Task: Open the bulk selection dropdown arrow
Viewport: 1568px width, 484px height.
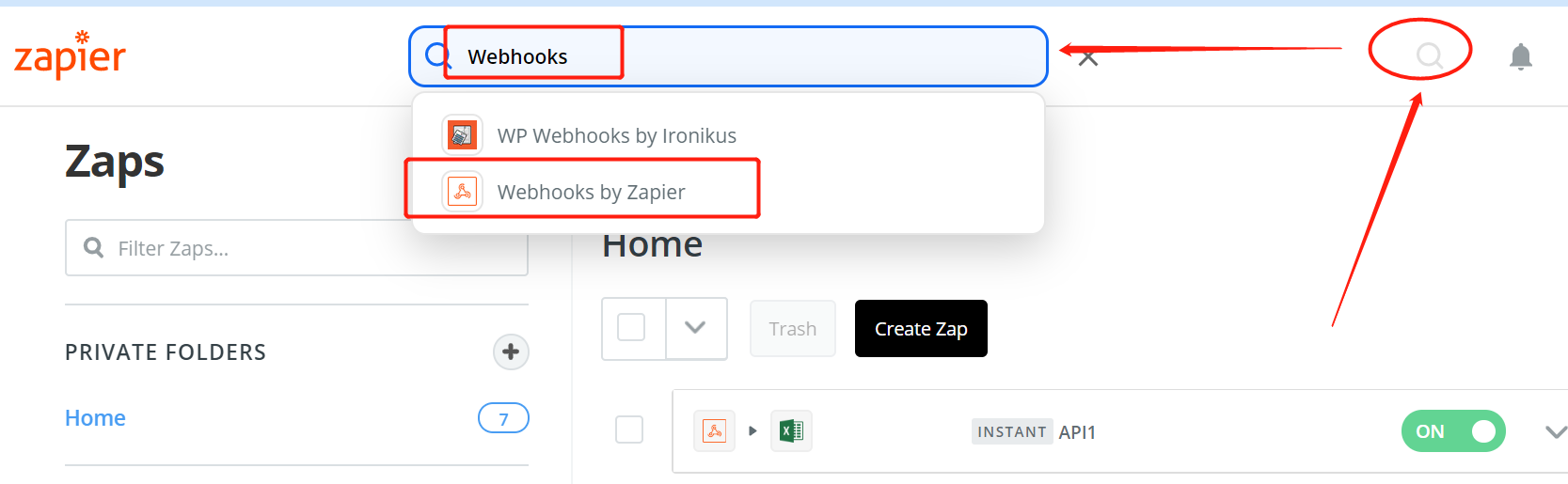Action: (695, 328)
